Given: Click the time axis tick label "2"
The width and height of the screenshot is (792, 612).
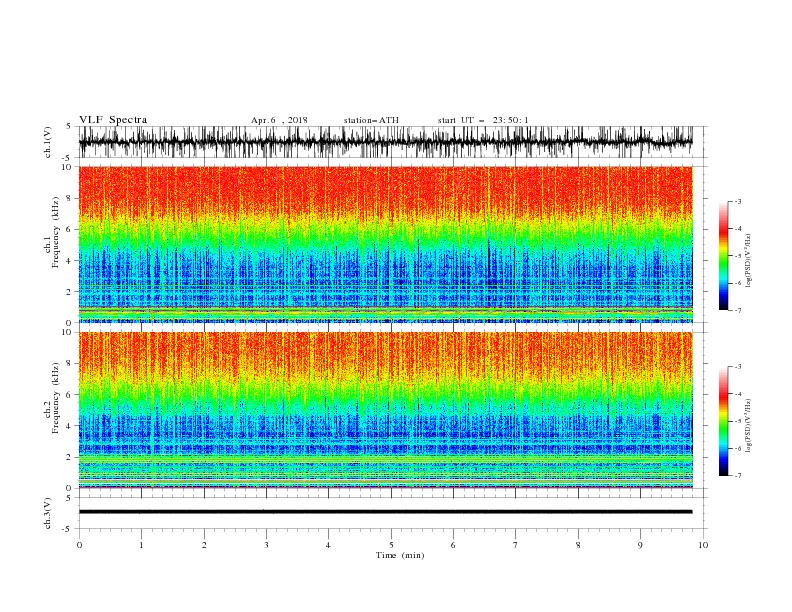Looking at the screenshot, I should [x=204, y=545].
